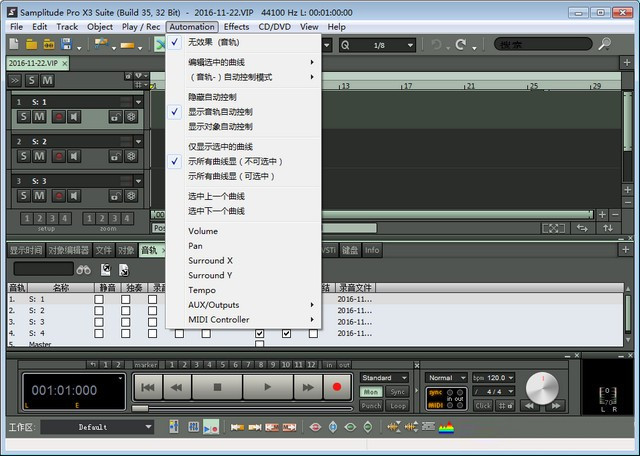Switch to the Info tab
Viewport: 640px width, 456px height.
[372, 250]
